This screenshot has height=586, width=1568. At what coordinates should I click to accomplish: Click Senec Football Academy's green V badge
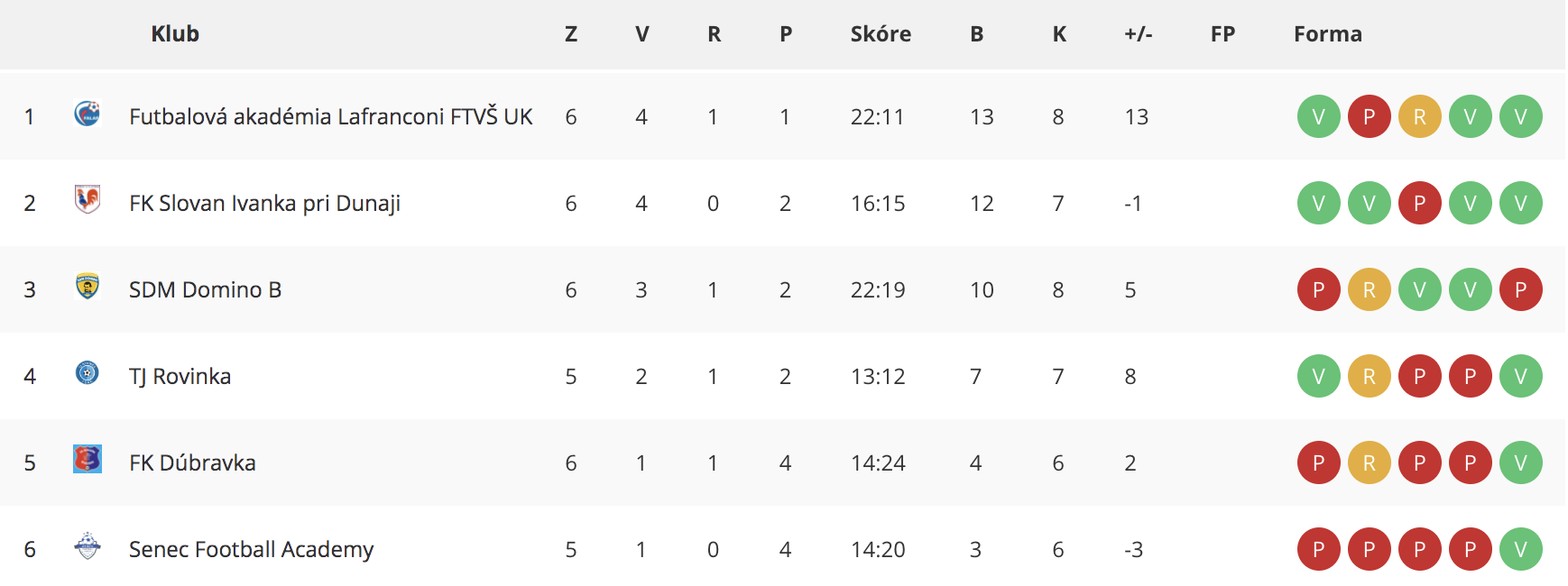click(1521, 549)
